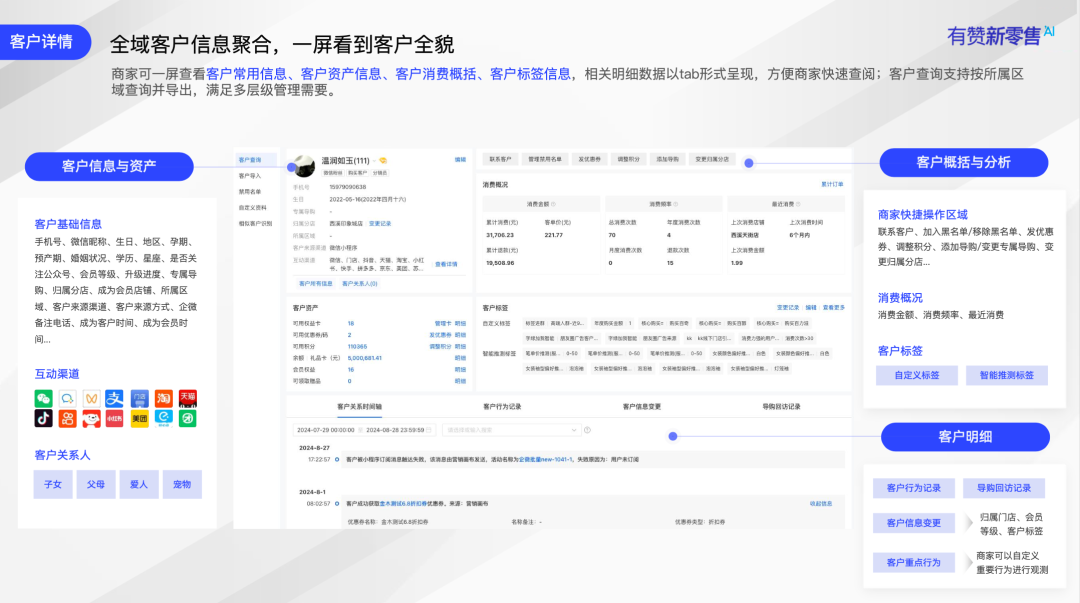
Task: Collapse the coupon details with 收起信息
Action: 820,504
